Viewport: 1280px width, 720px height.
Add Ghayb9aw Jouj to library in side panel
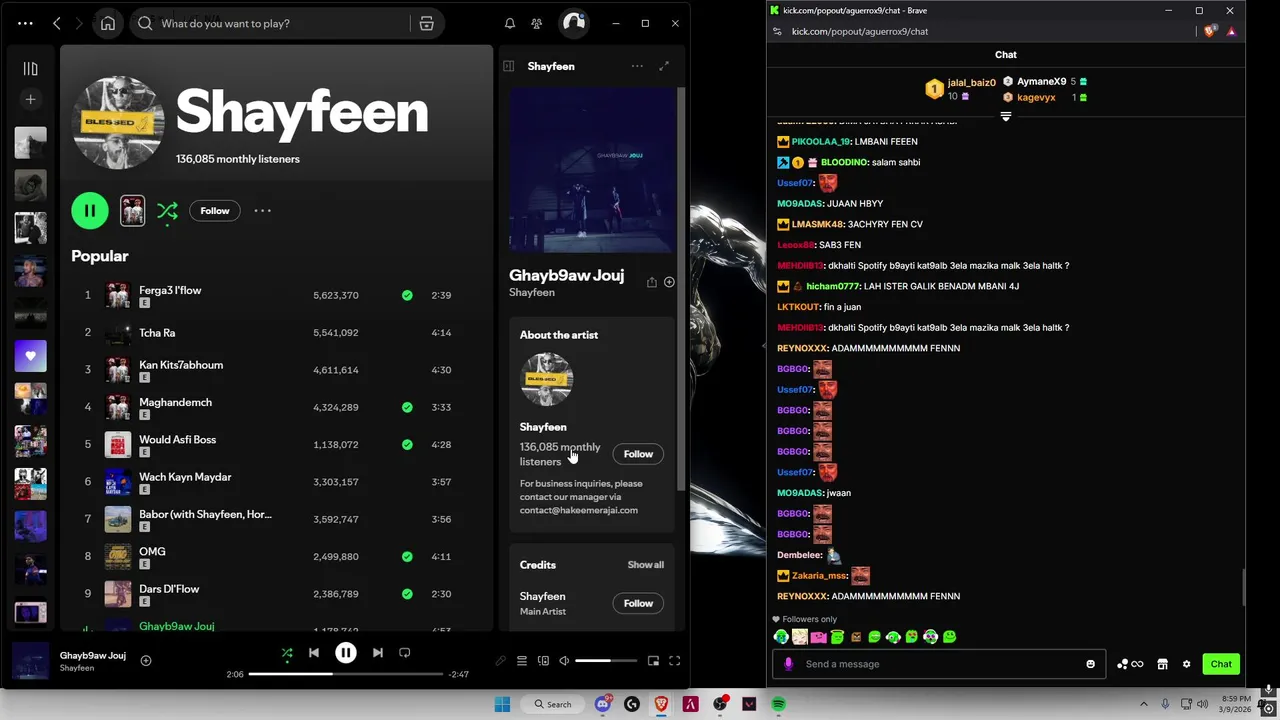click(669, 283)
